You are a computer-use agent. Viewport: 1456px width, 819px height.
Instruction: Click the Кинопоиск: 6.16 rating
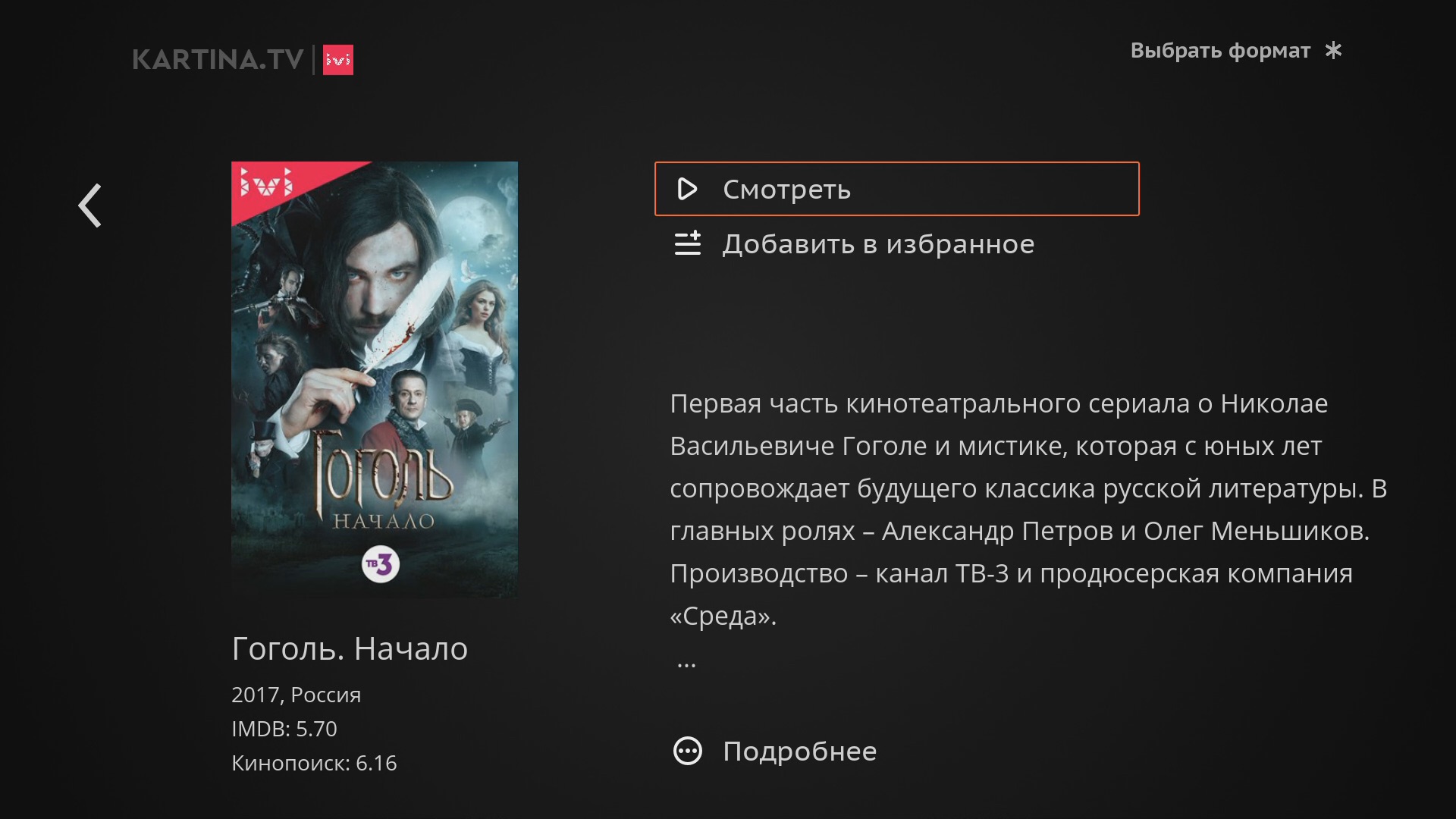314,763
